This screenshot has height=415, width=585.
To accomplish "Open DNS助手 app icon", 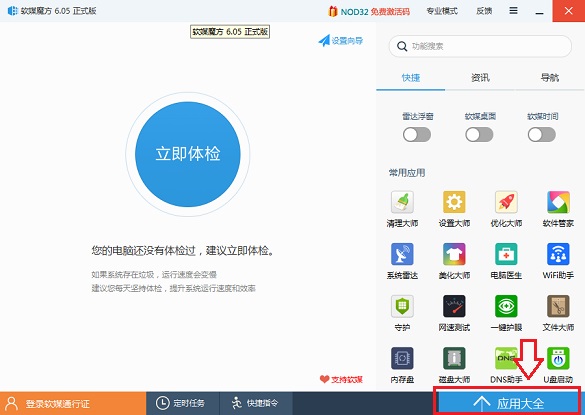I will point(506,358).
